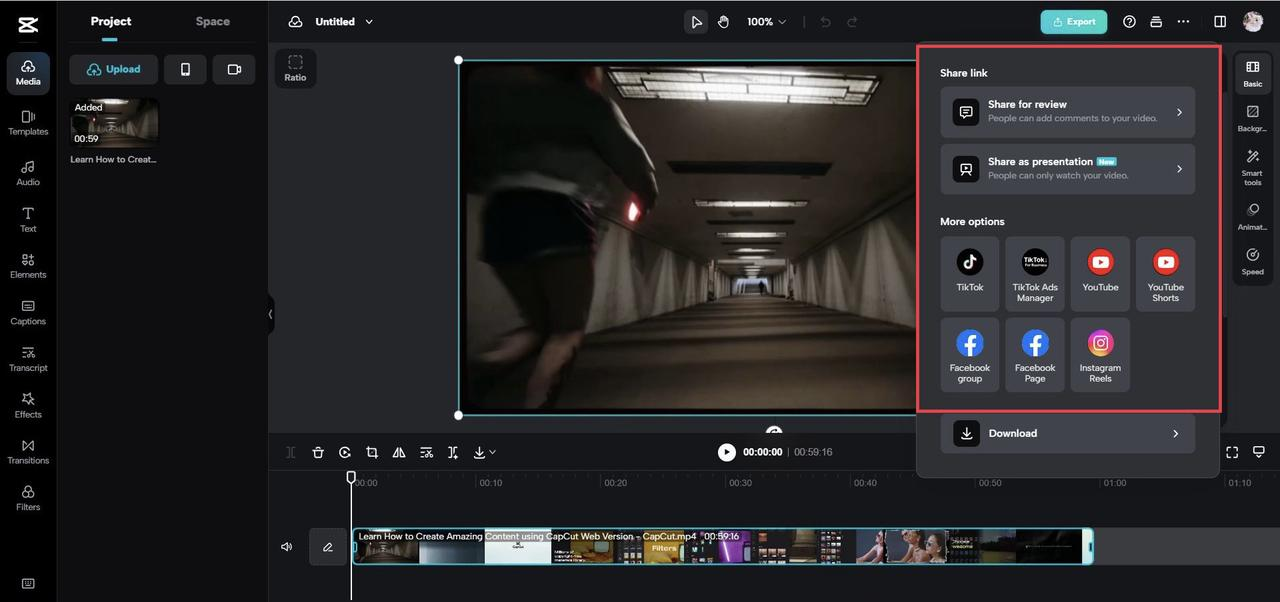Viewport: 1280px width, 602px height.
Task: Select the uploaded media thumbnail
Action: 114,122
